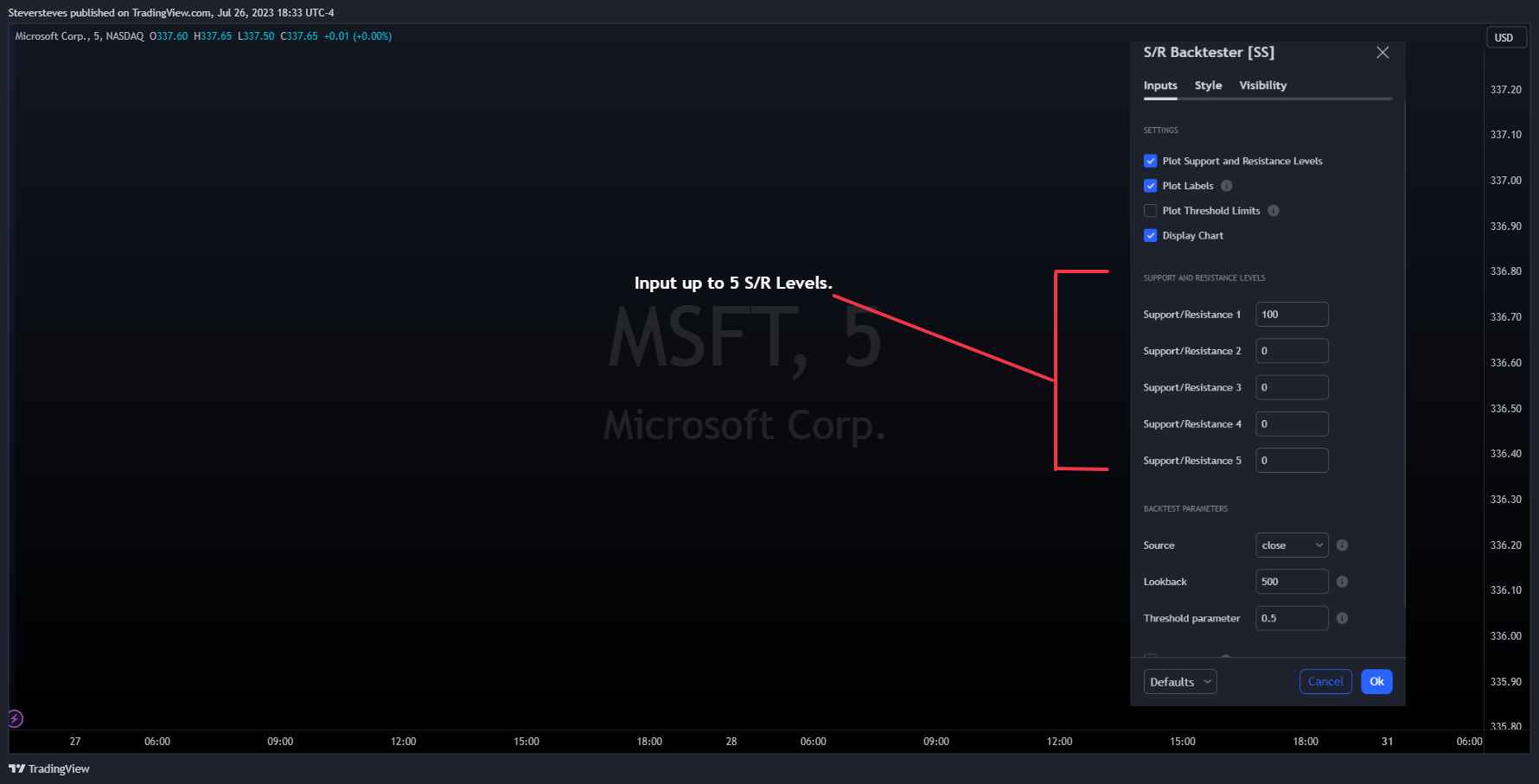This screenshot has width=1539, height=784.
Task: Open the Source dropdown set to close
Action: click(1292, 545)
